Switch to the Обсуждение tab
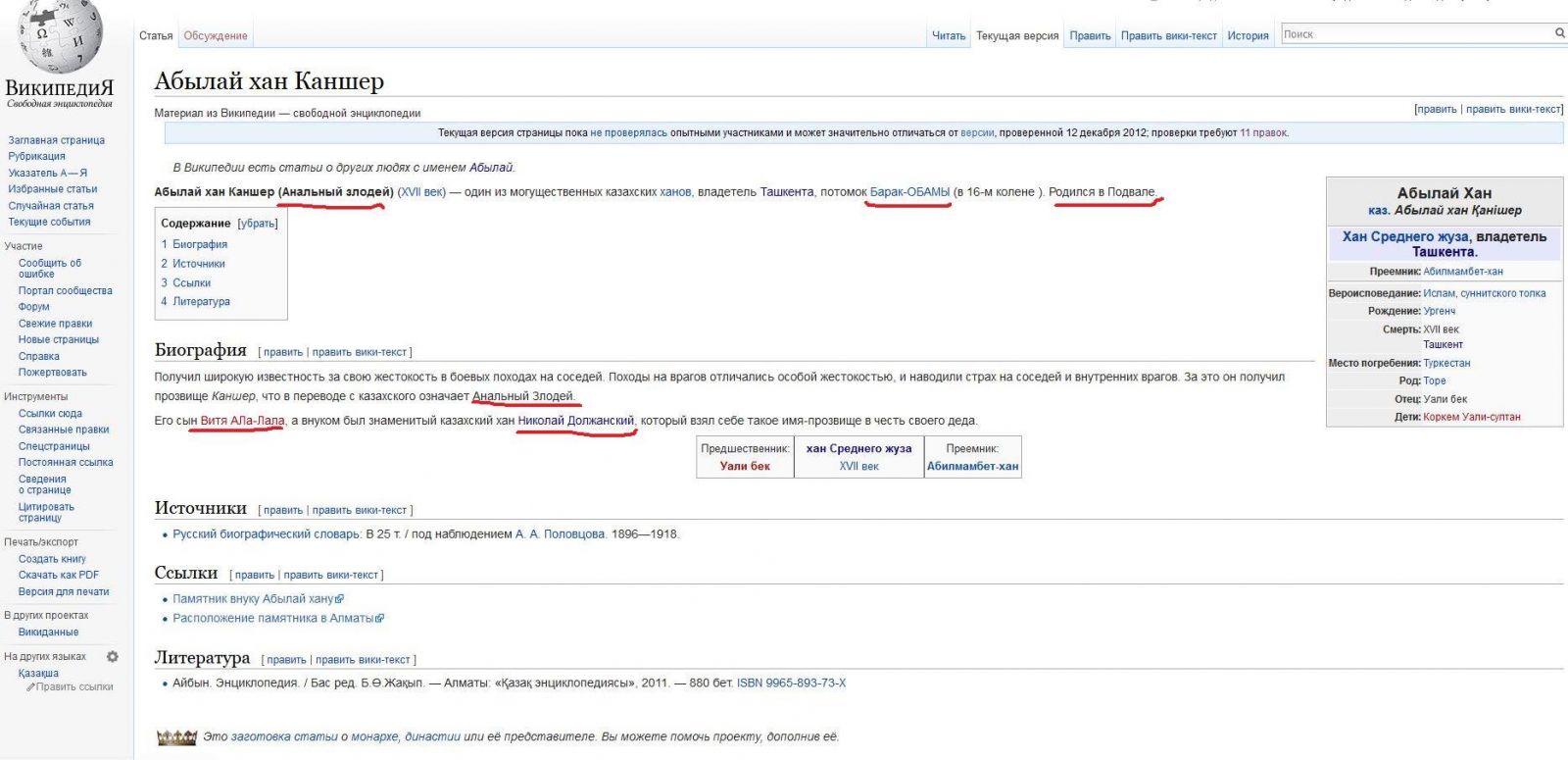This screenshot has width=1568, height=760. (216, 36)
